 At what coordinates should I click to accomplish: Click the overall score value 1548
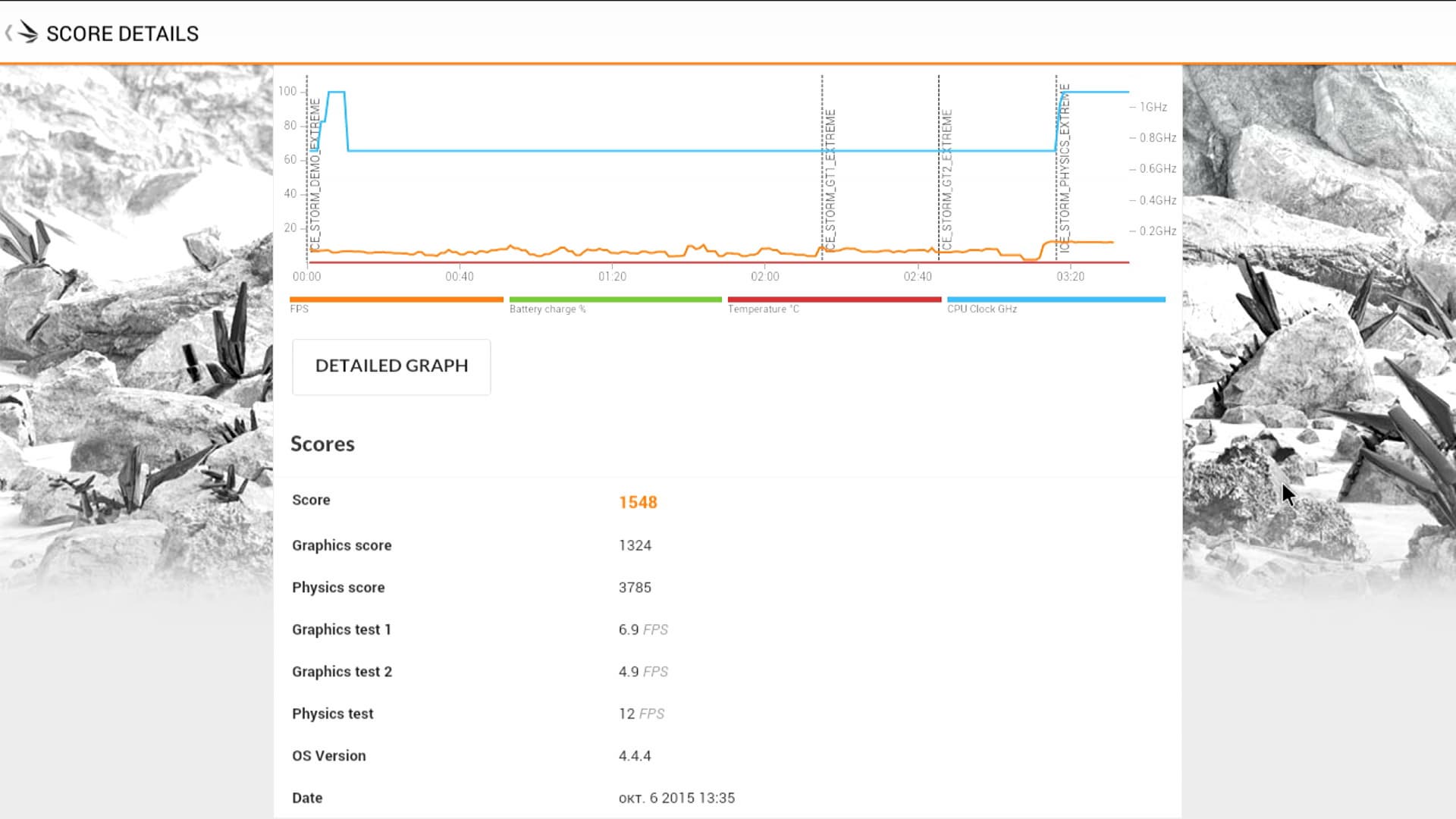[x=638, y=502]
